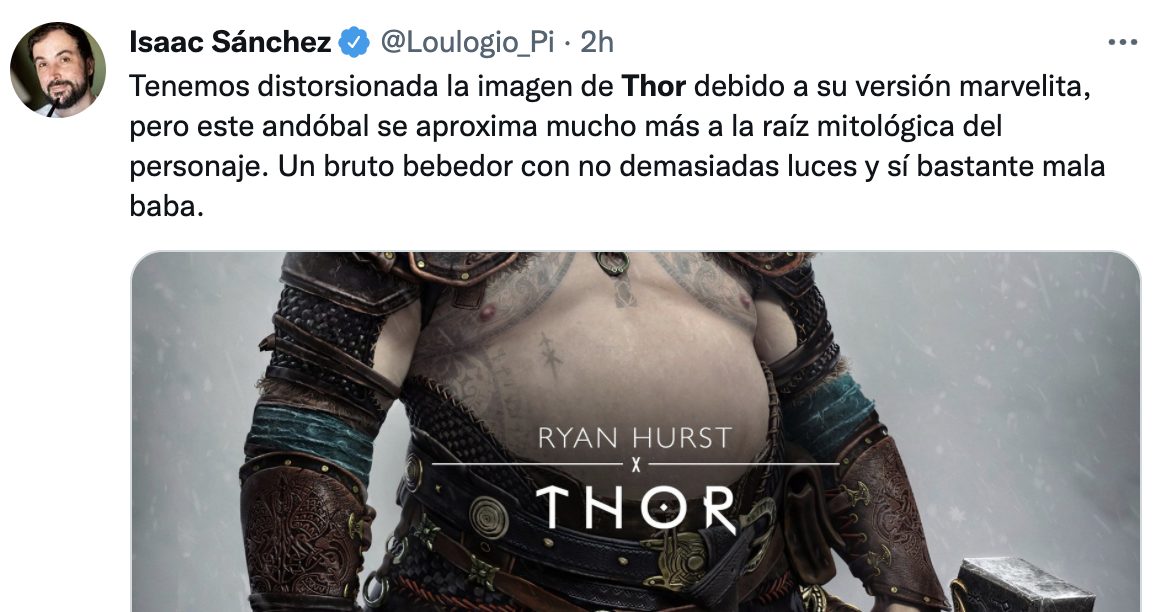Click the word marvelita in tweet text
Screen dimensions: 1172x612
pyautogui.click(x=1025, y=87)
